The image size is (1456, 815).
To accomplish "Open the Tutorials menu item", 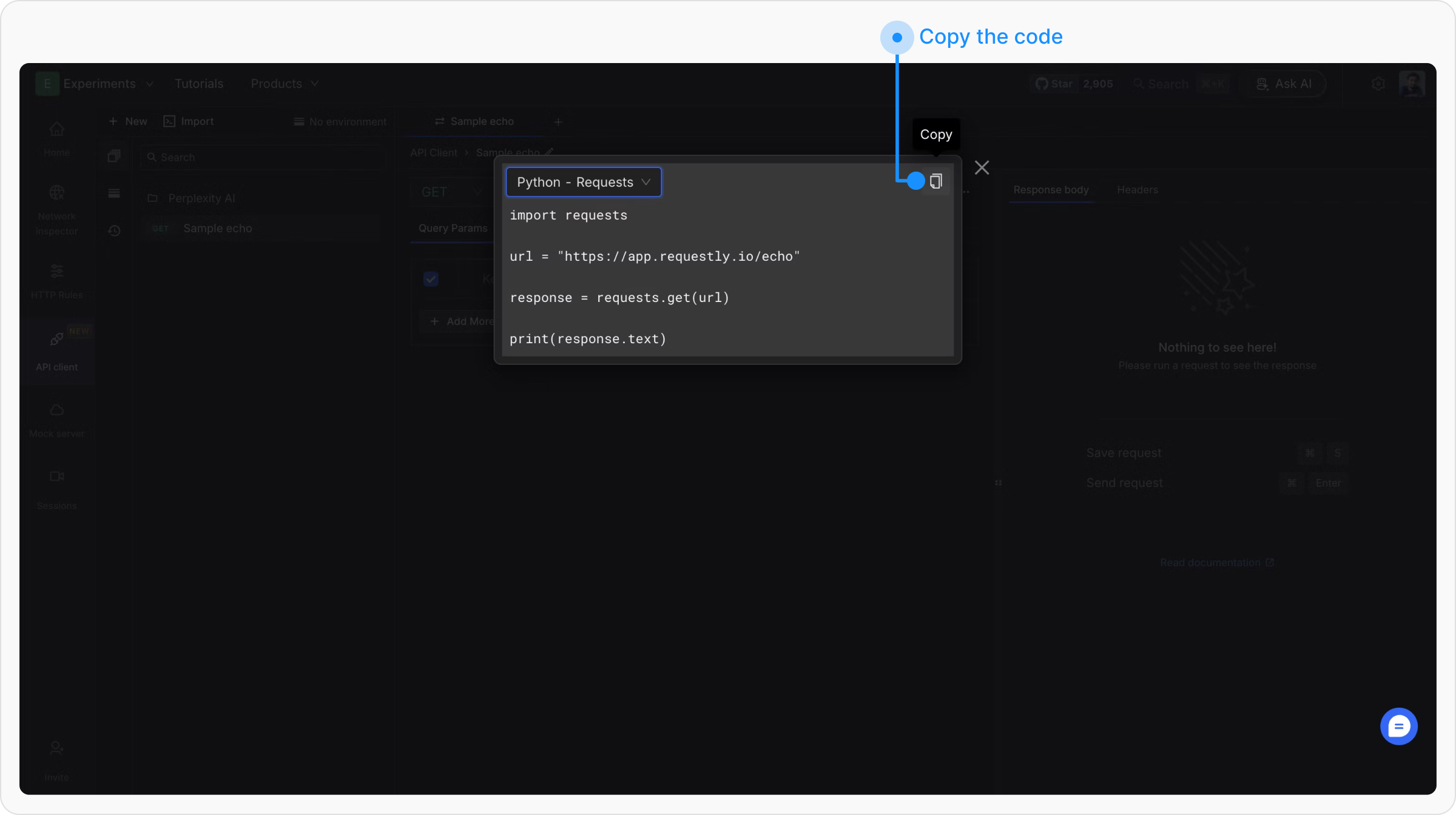I will (199, 84).
